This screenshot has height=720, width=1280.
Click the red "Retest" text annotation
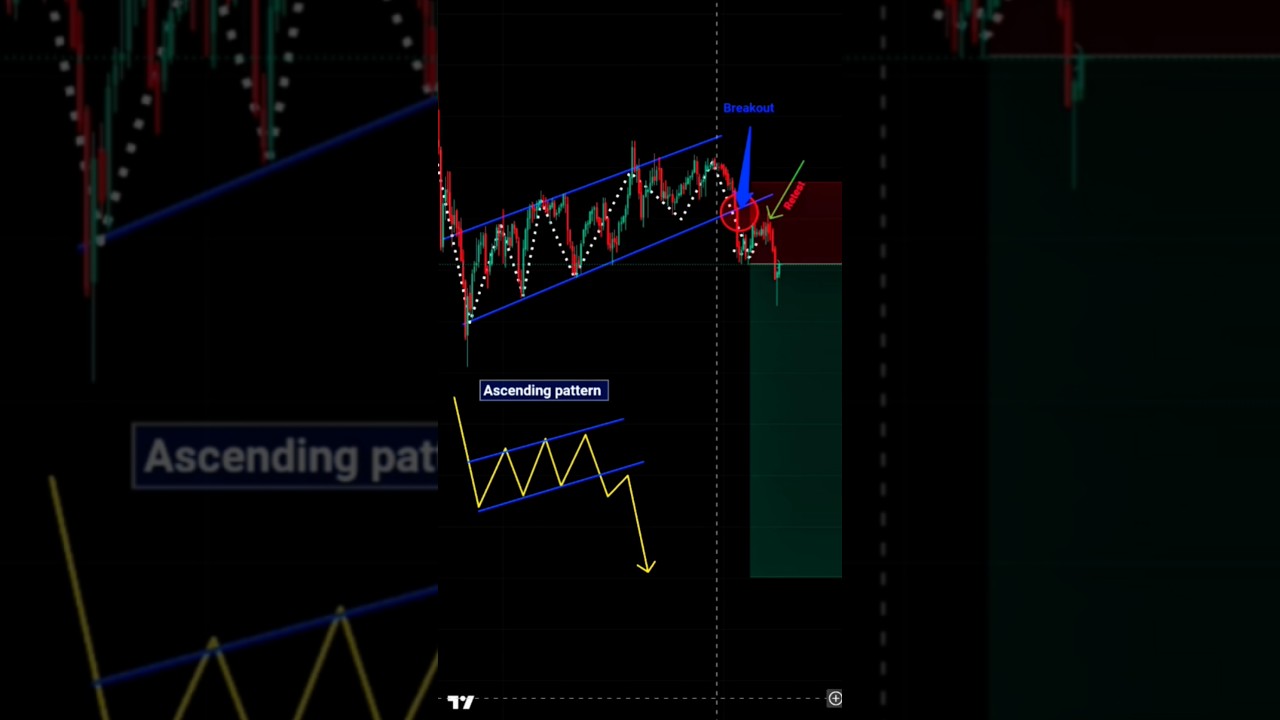coord(795,196)
